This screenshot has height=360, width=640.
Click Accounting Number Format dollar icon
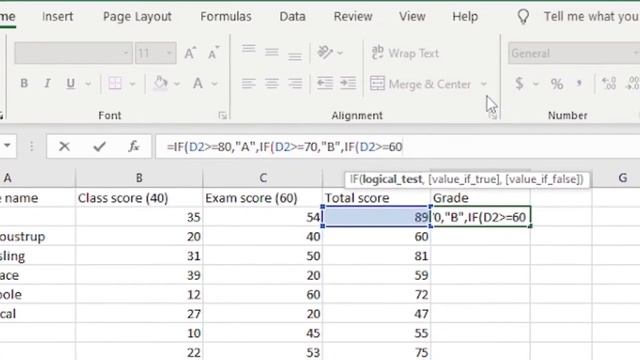tap(519, 83)
